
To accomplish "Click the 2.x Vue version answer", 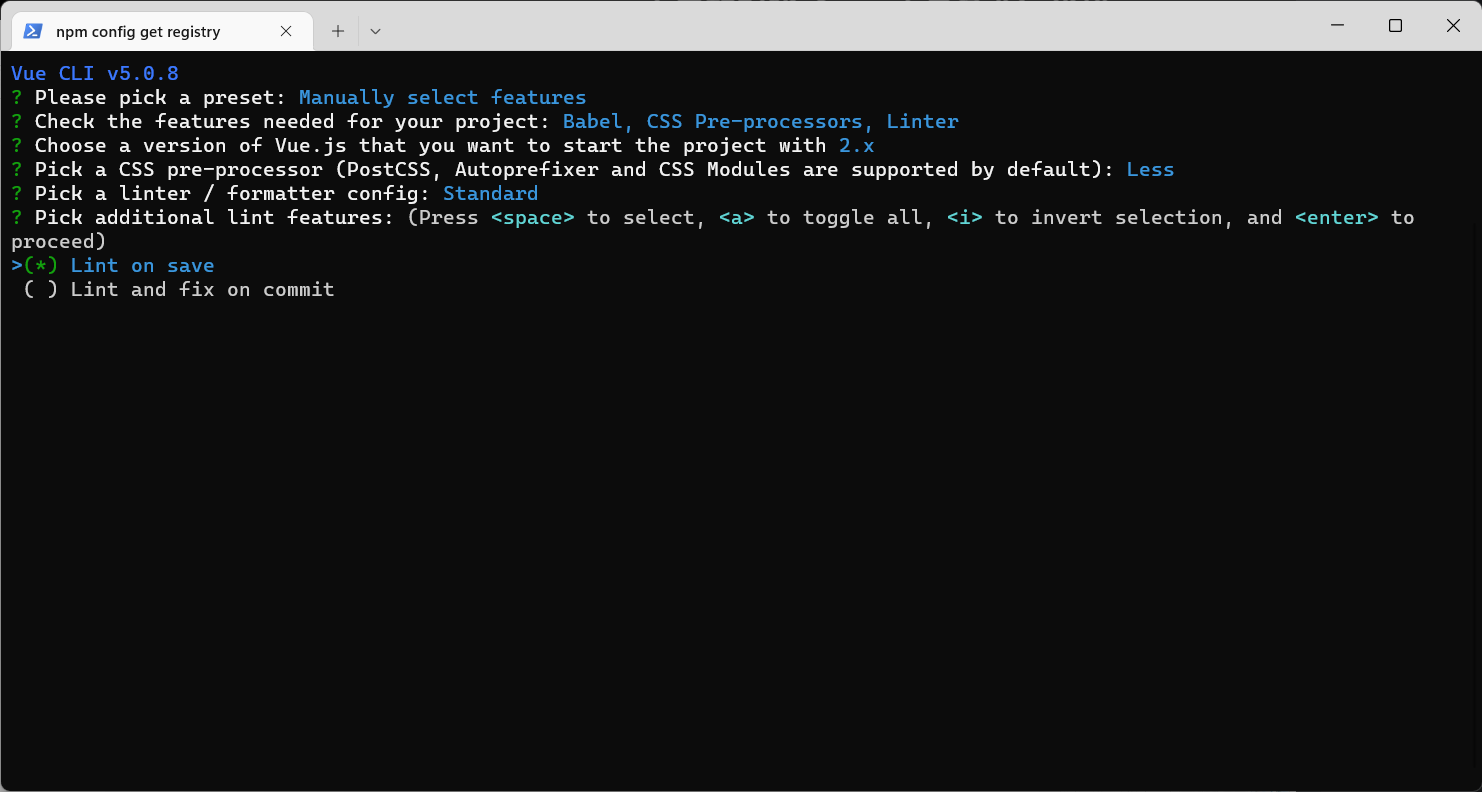I will (x=857, y=145).
